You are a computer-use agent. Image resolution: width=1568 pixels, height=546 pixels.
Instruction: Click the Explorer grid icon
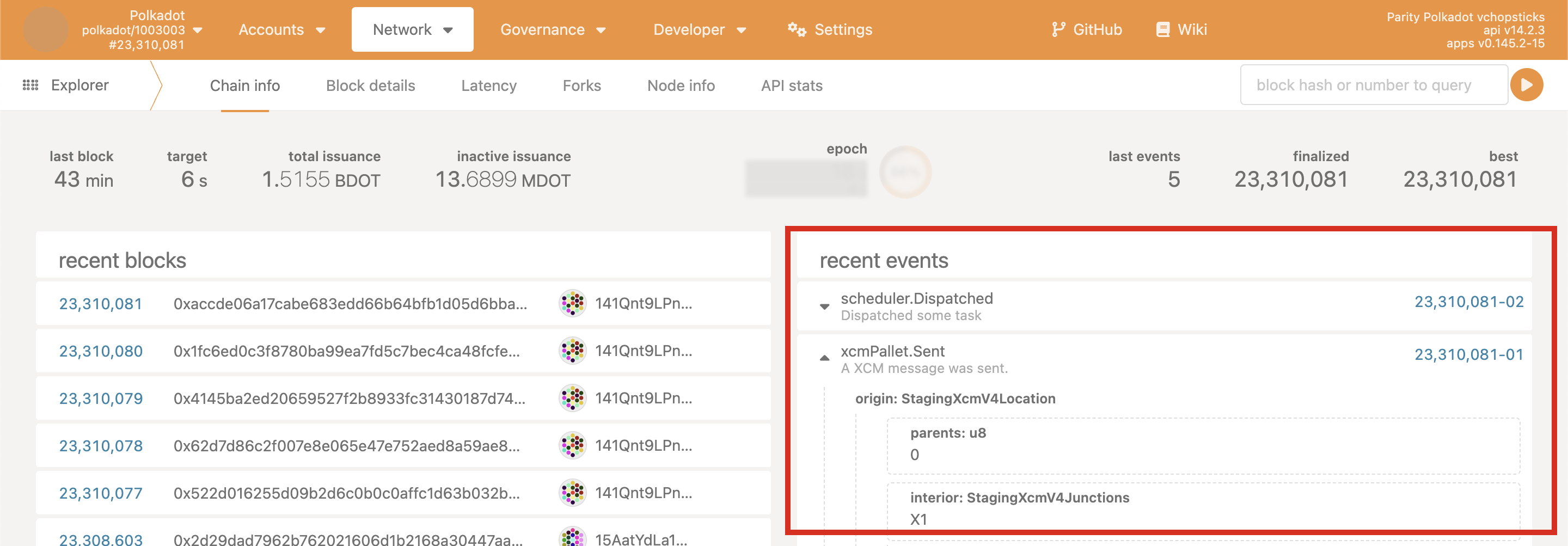[30, 85]
